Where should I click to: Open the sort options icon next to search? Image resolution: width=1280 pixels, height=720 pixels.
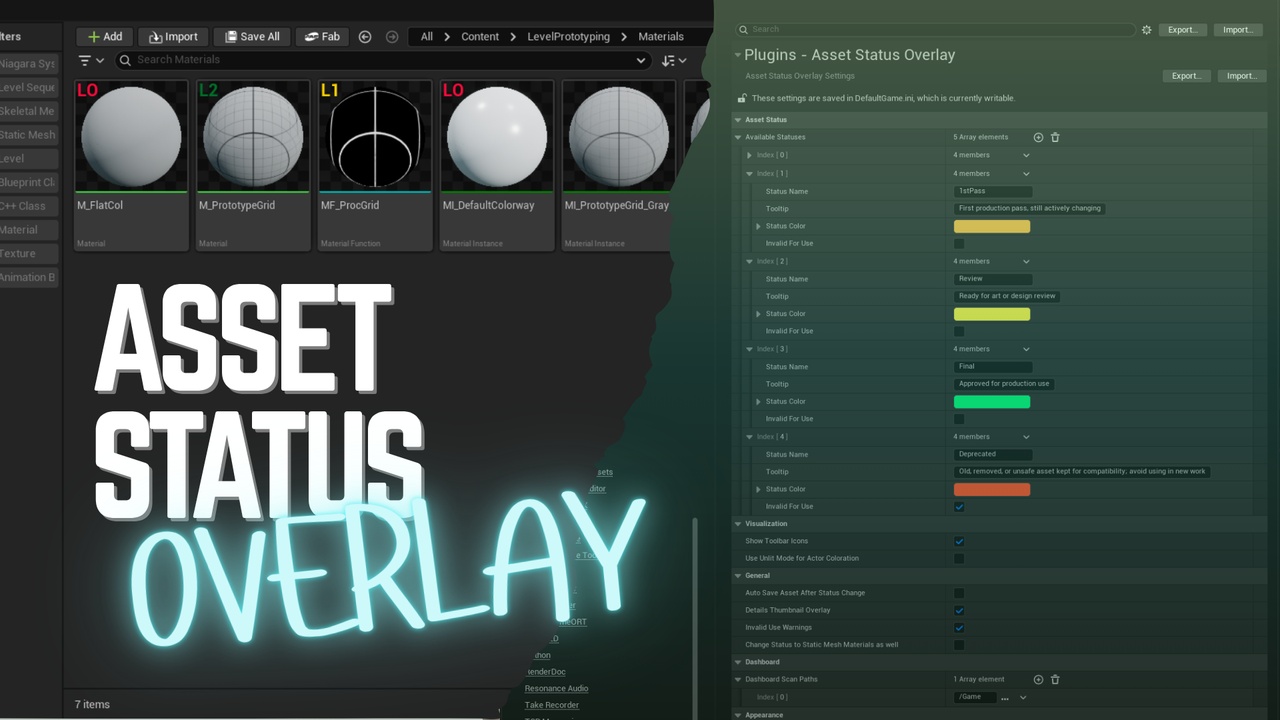[x=674, y=61]
